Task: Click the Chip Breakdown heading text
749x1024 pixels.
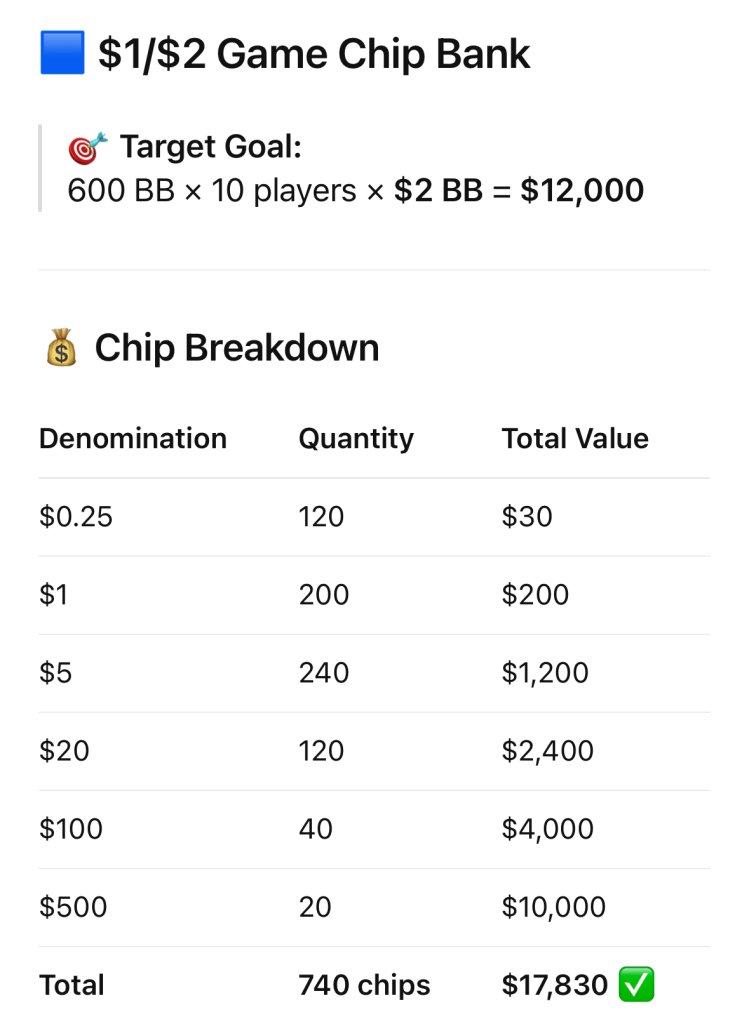Action: 237,349
